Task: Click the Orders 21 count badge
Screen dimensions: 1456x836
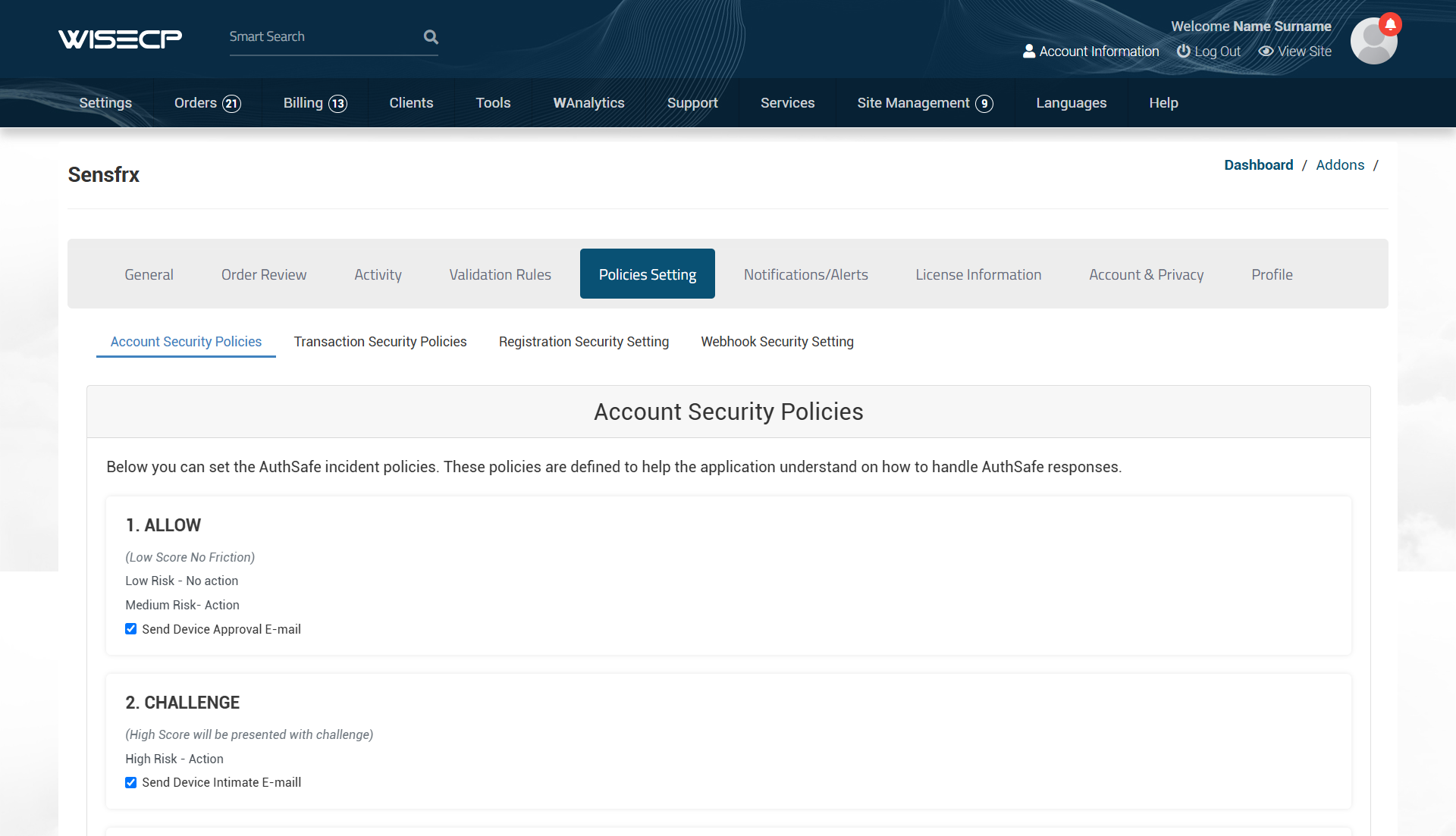Action: [231, 104]
